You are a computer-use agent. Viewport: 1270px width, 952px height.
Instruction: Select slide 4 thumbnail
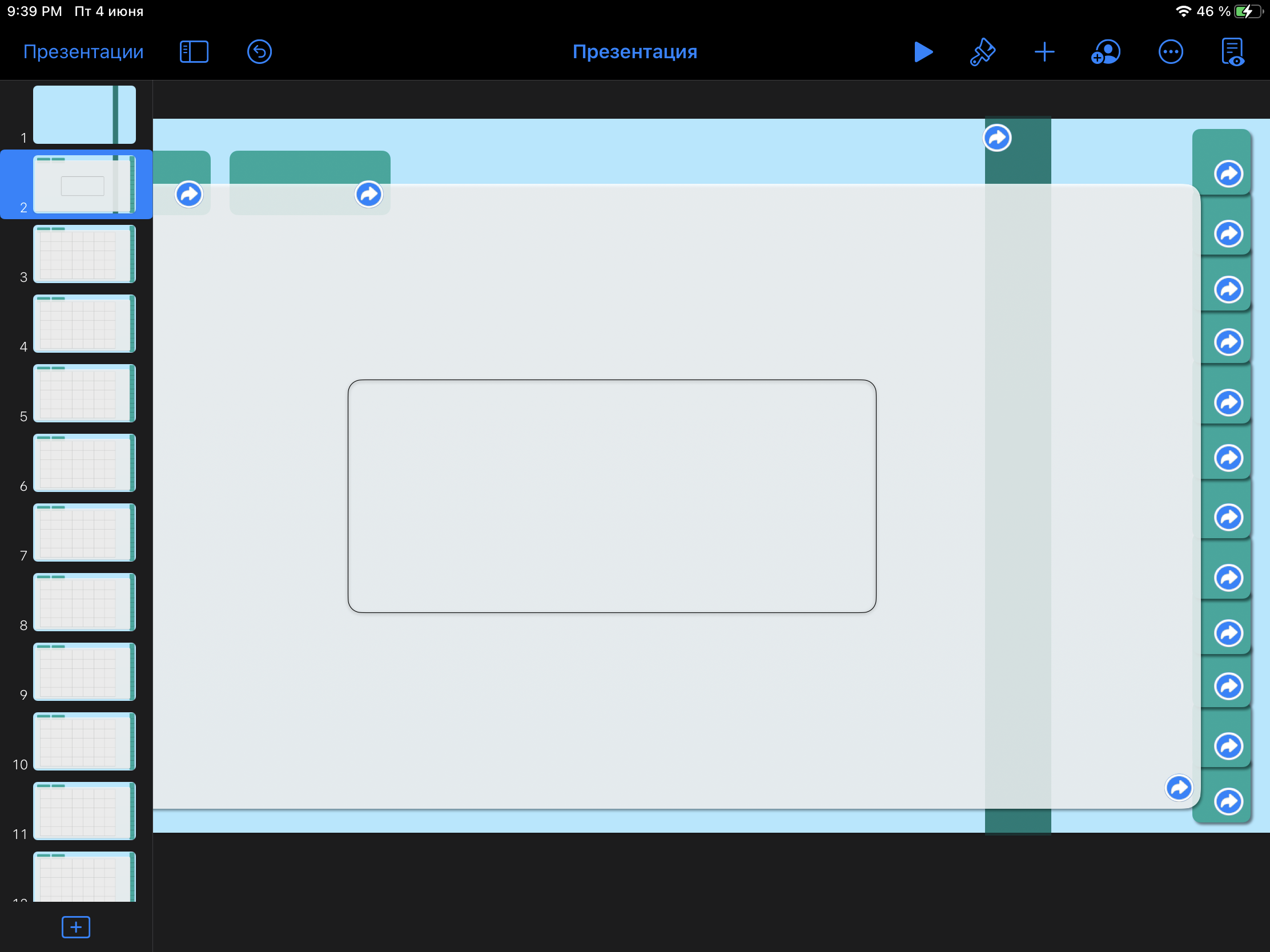click(85, 324)
